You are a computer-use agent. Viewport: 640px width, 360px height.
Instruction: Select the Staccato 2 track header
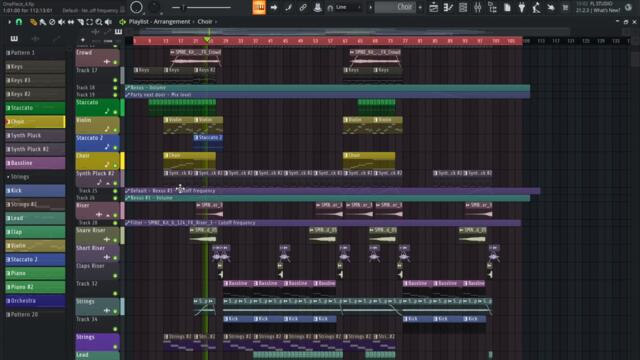click(x=97, y=143)
